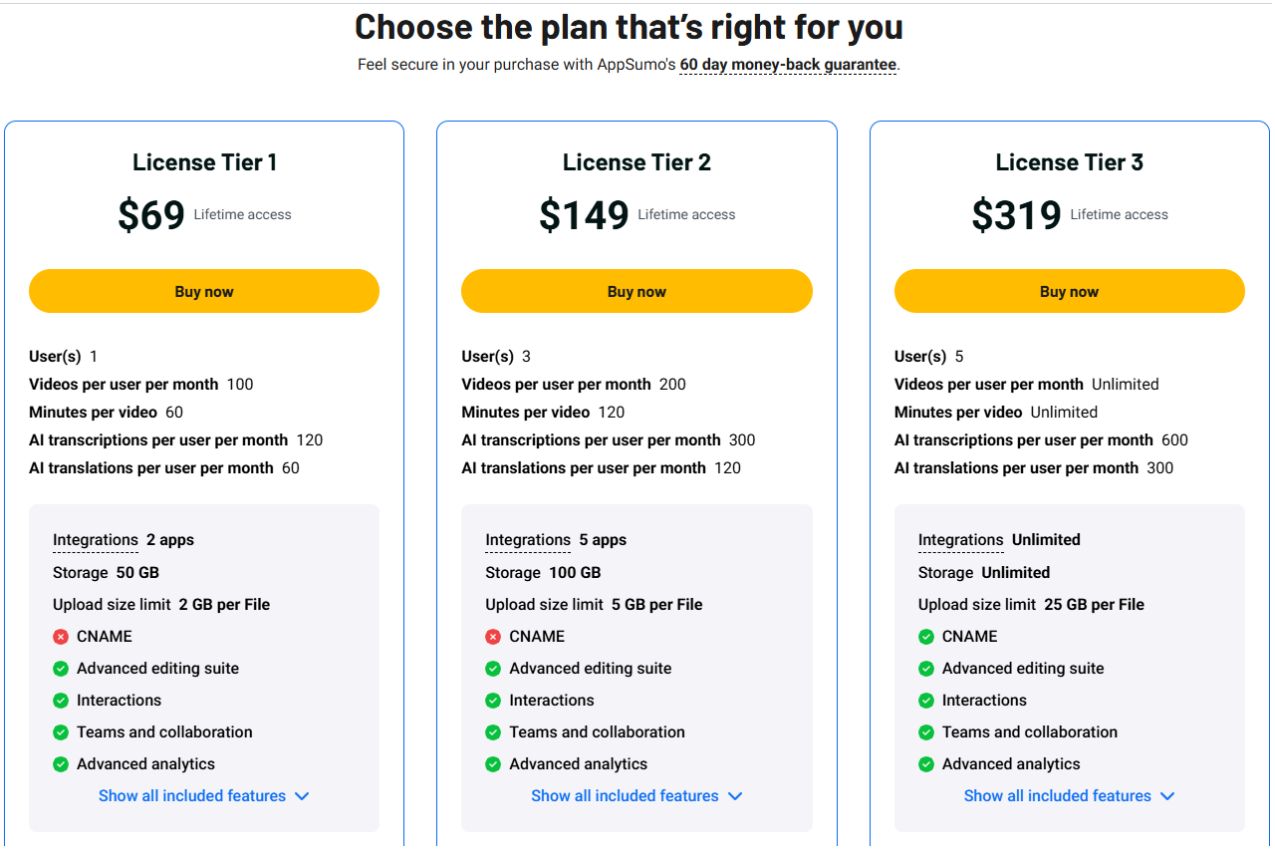Image resolution: width=1275 pixels, height=857 pixels.
Task: Click the check icon next to Tier 3 Teams and collaboration
Action: (x=927, y=732)
